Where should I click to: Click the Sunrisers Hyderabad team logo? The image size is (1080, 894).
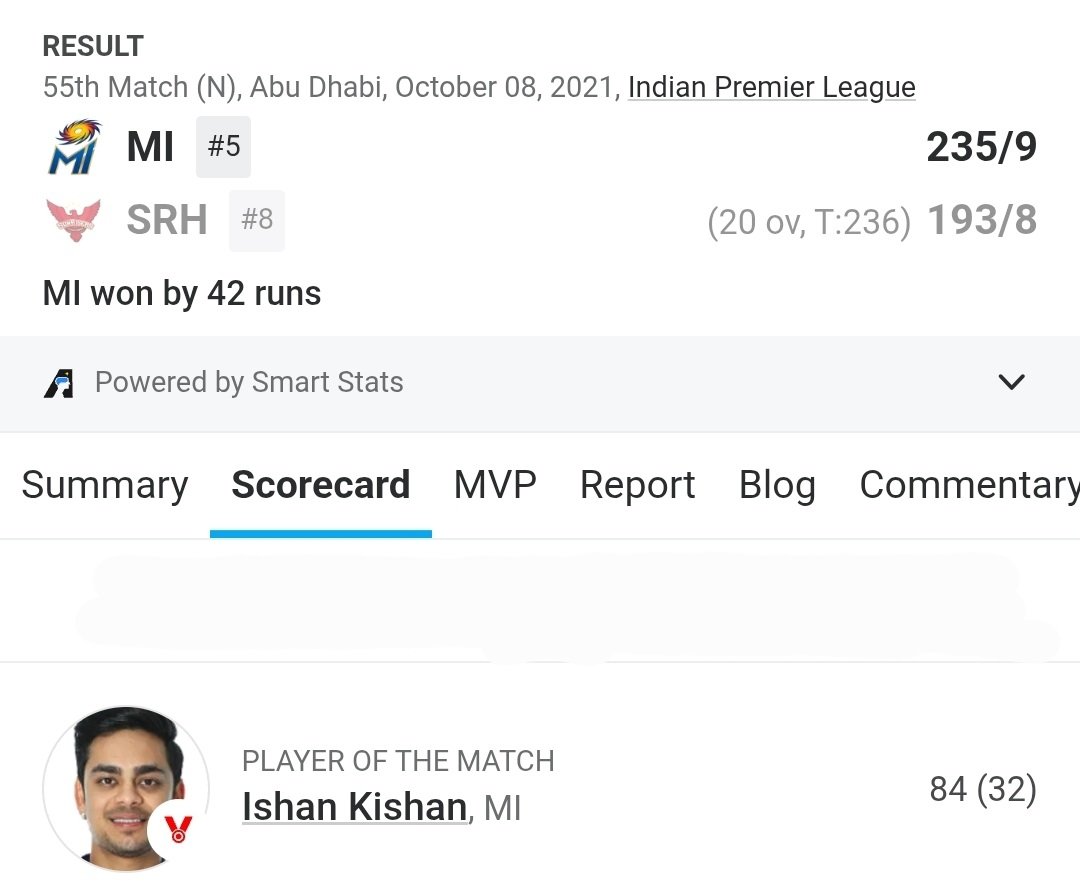[73, 220]
